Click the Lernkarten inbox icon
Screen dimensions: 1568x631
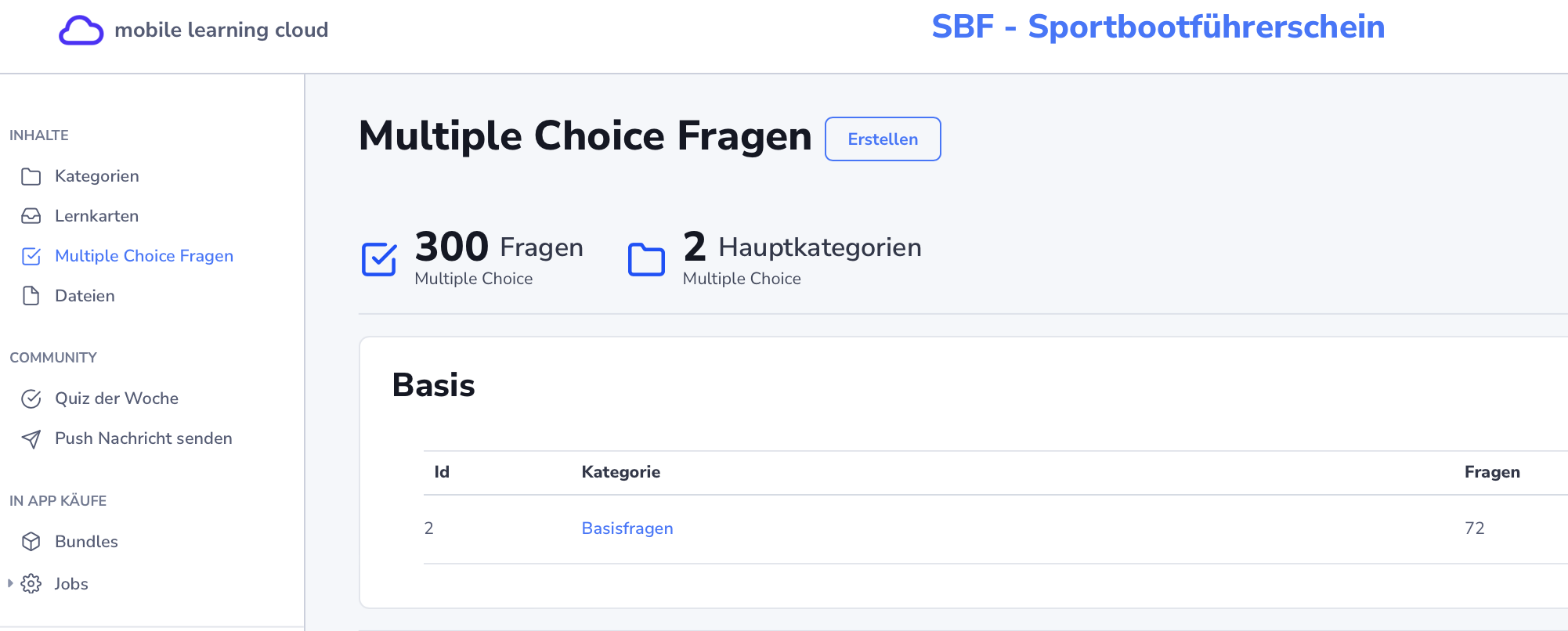pyautogui.click(x=31, y=216)
